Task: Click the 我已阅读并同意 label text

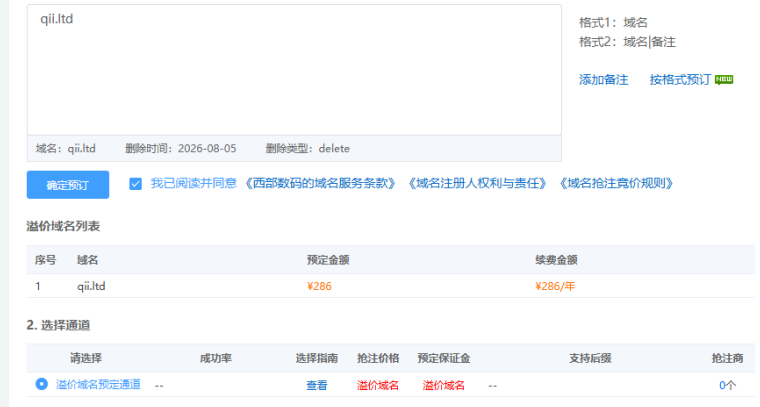Action: tap(193, 183)
